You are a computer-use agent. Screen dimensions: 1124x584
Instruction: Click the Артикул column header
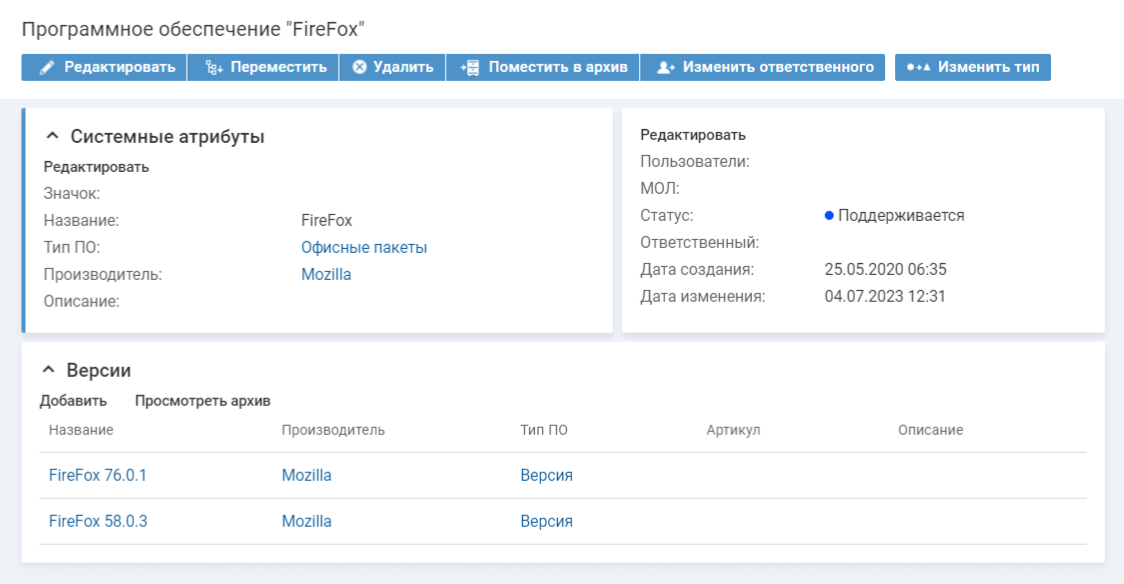(x=733, y=430)
